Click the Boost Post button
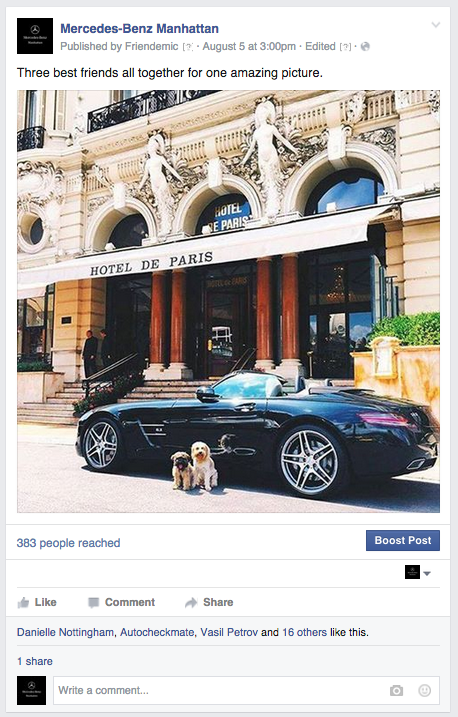Viewport: 458px width, 717px height. [403, 540]
